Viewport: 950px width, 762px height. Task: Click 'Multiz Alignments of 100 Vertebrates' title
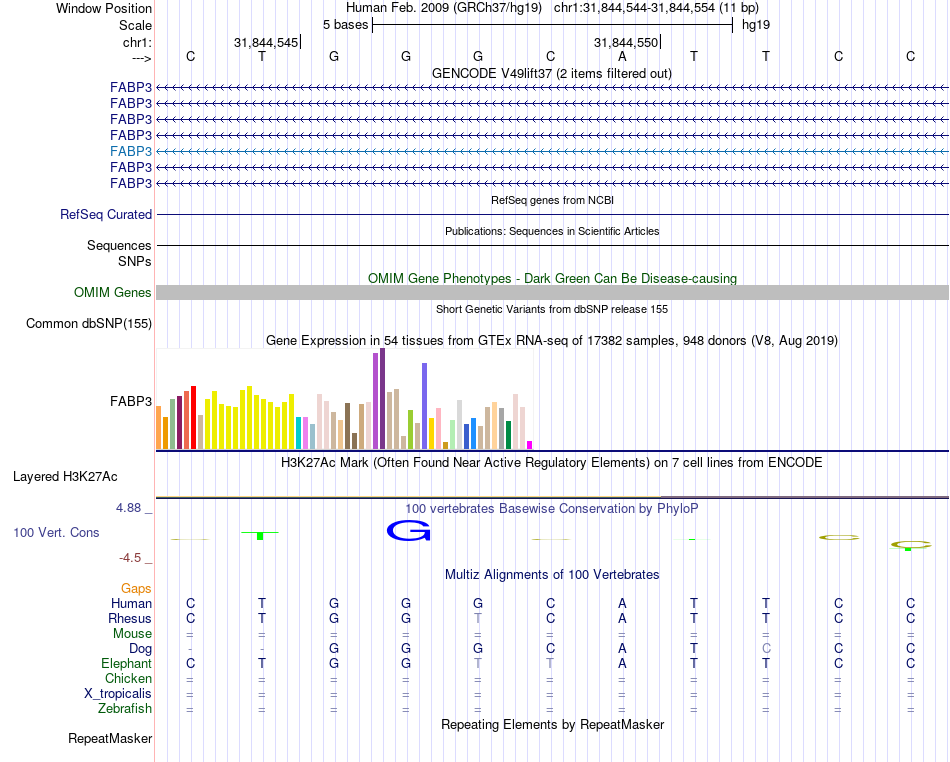[552, 574]
